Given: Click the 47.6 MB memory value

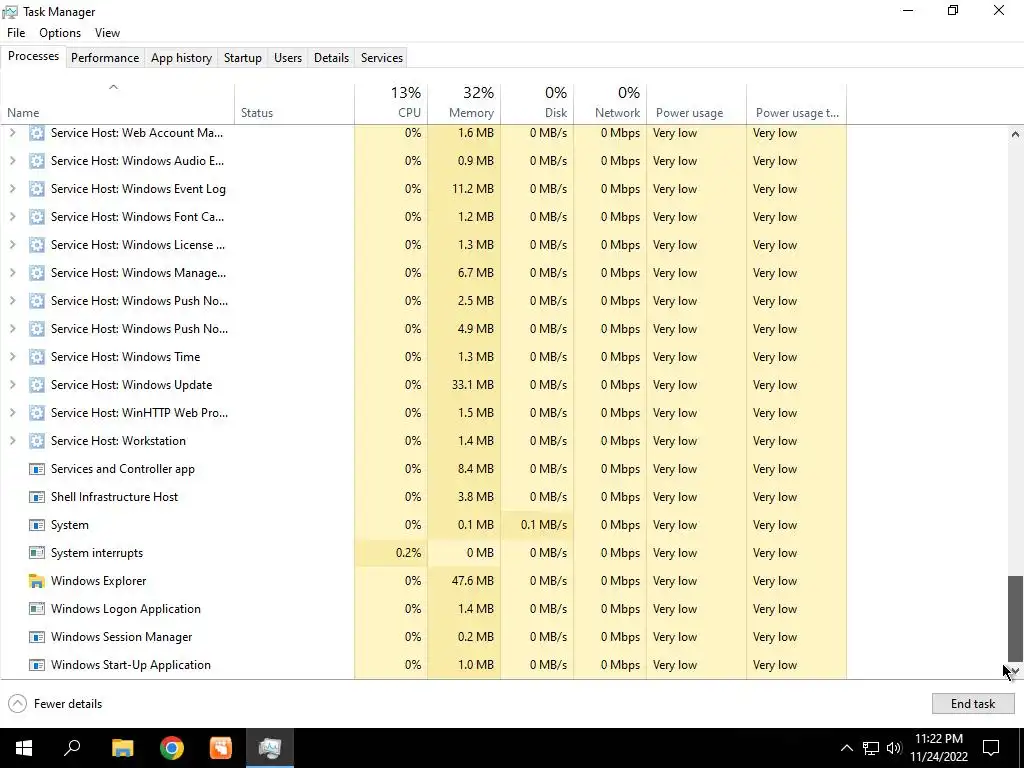Looking at the screenshot, I should click(x=473, y=581).
